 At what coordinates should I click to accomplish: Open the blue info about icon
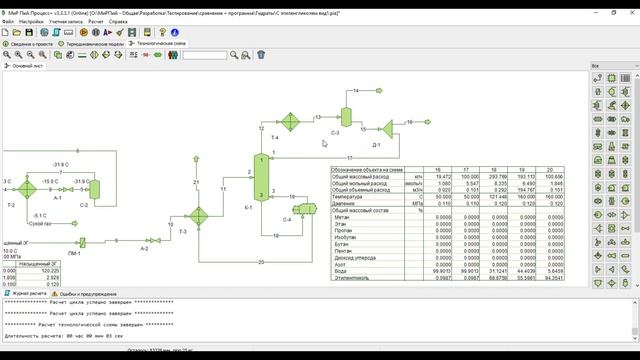175,32
